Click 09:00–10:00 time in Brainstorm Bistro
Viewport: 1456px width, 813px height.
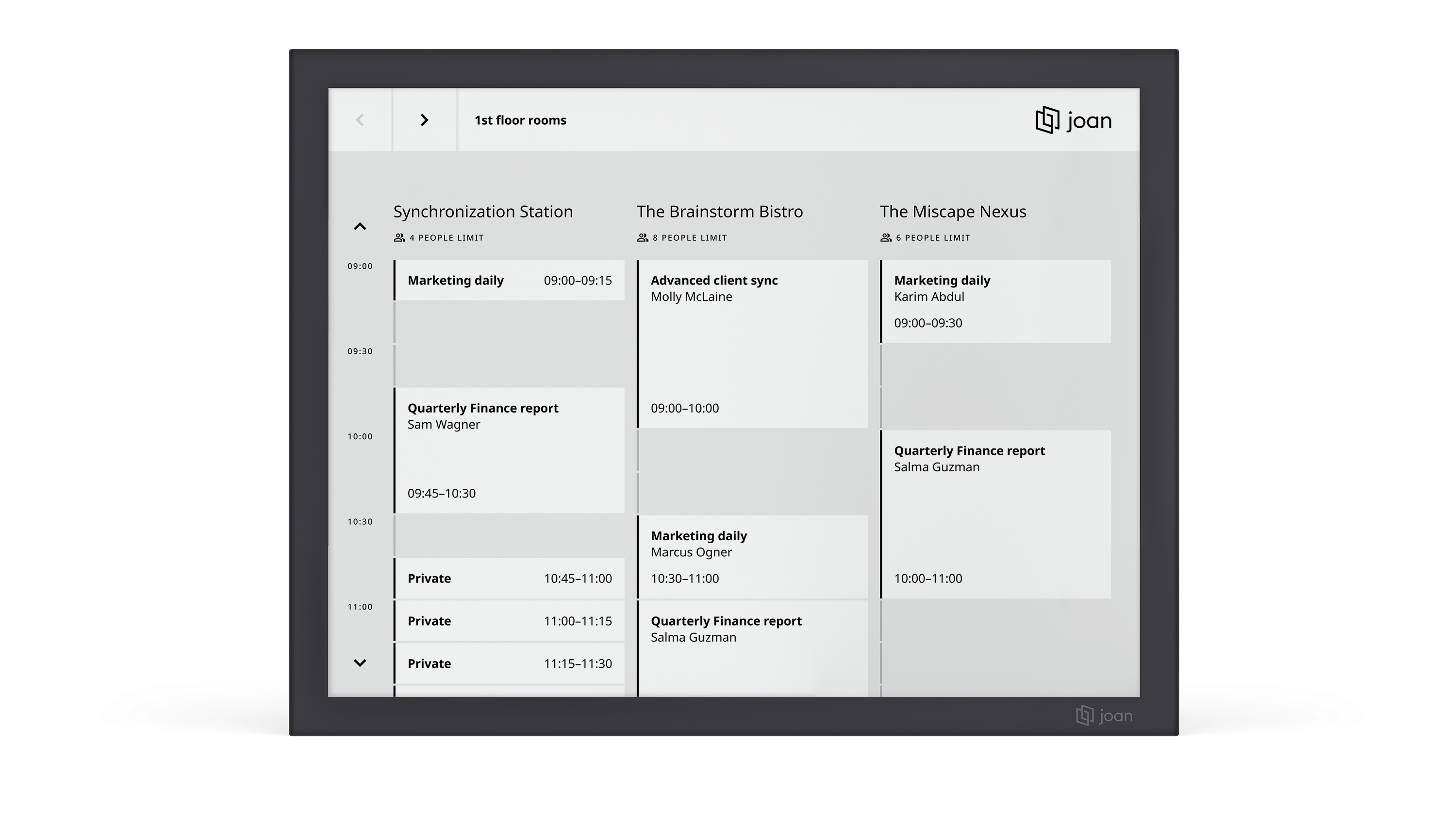click(684, 408)
